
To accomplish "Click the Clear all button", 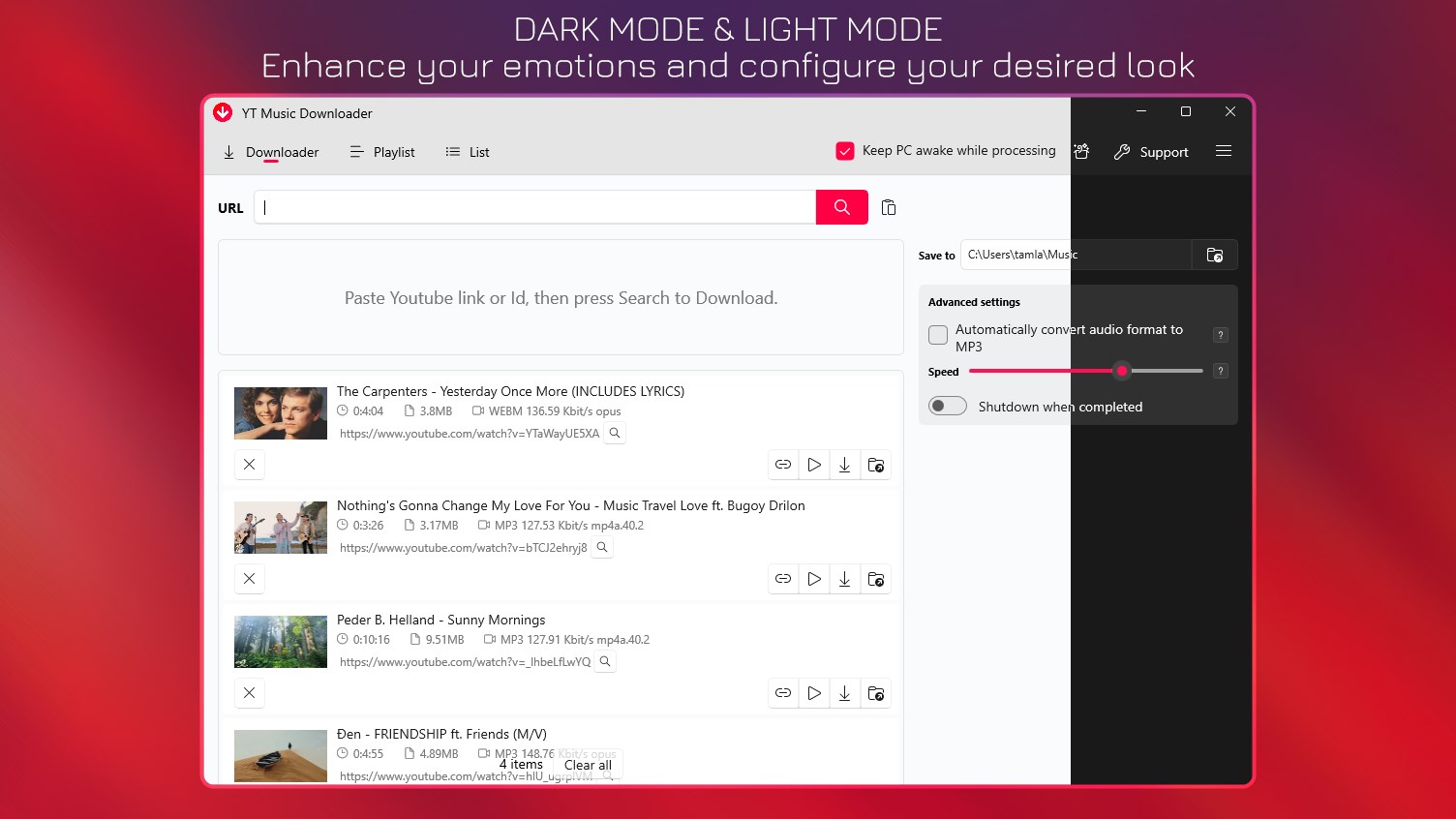I will click(x=588, y=765).
